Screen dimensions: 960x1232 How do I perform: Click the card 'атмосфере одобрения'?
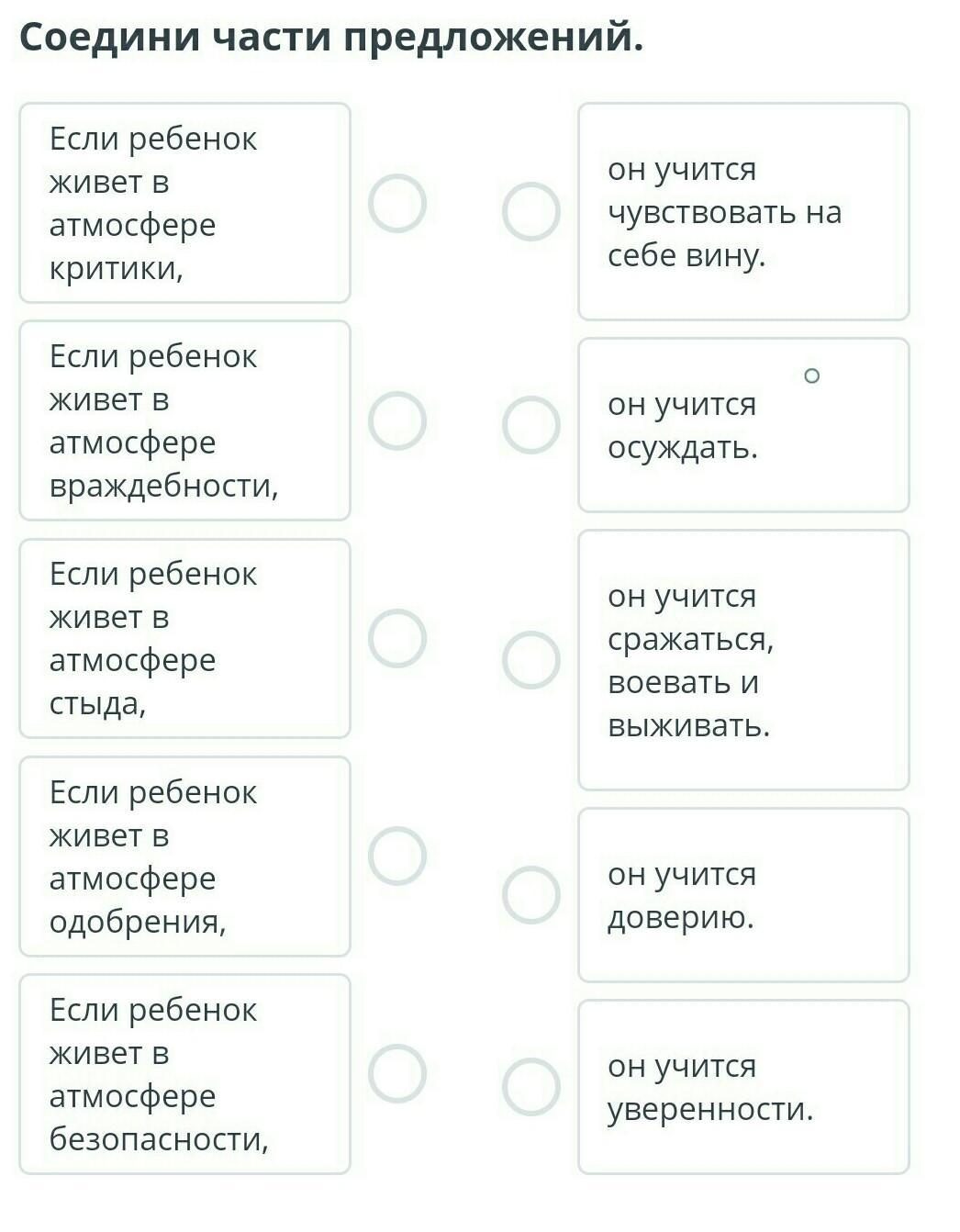[184, 856]
